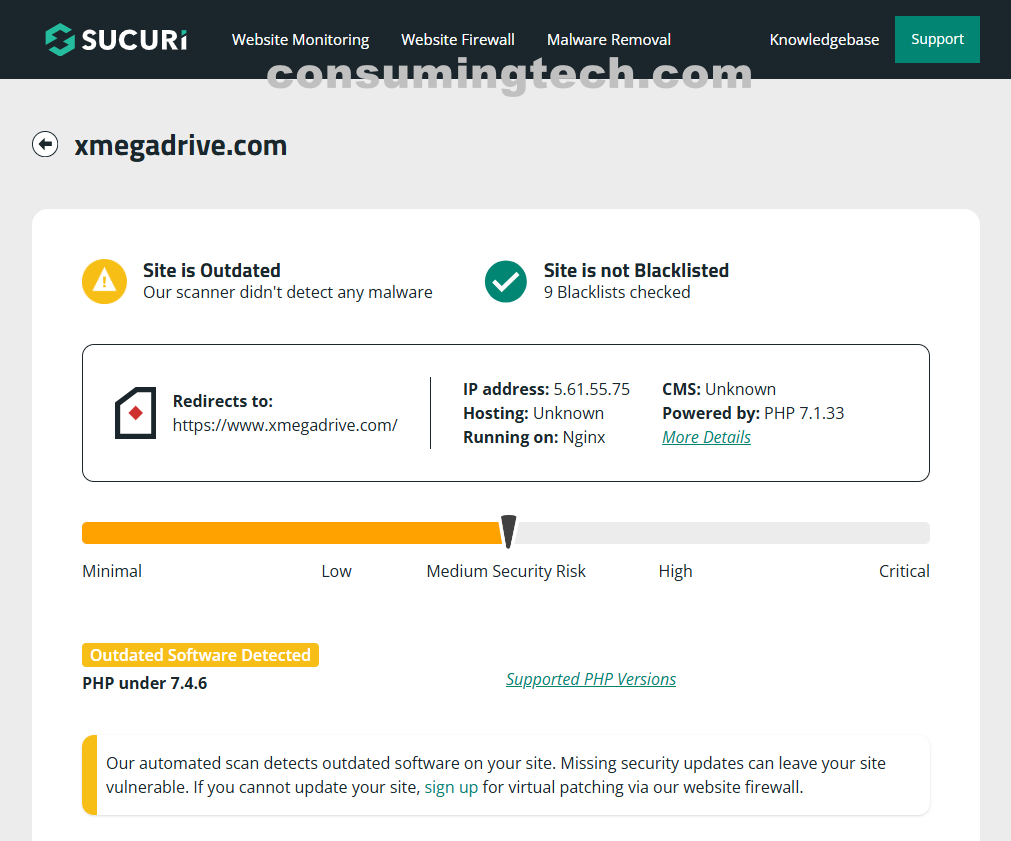This screenshot has height=841, width=1011.
Task: Click the Site is not Blacklisted heading
Action: point(636,270)
